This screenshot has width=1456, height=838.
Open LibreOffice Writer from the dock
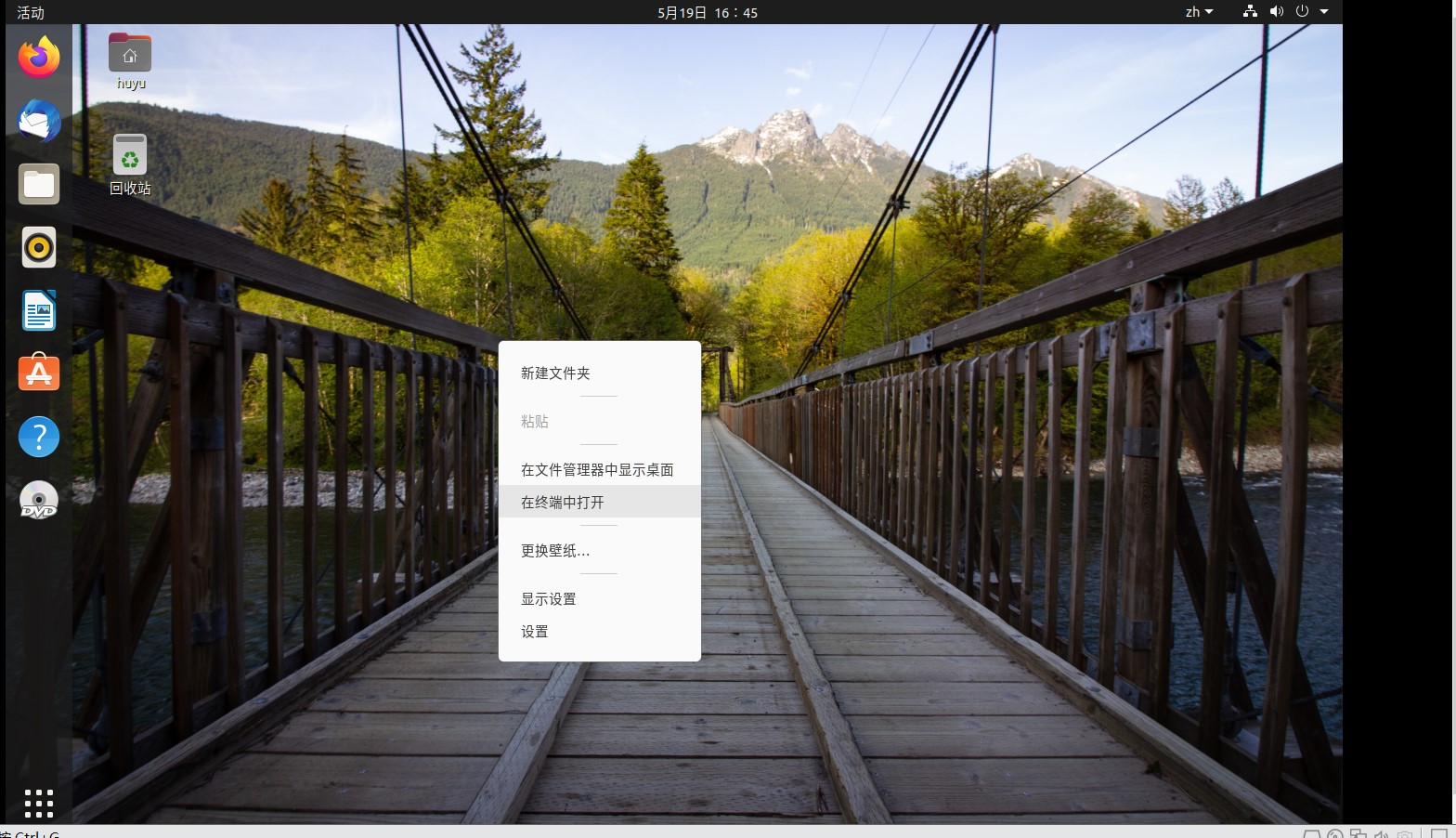tap(39, 310)
